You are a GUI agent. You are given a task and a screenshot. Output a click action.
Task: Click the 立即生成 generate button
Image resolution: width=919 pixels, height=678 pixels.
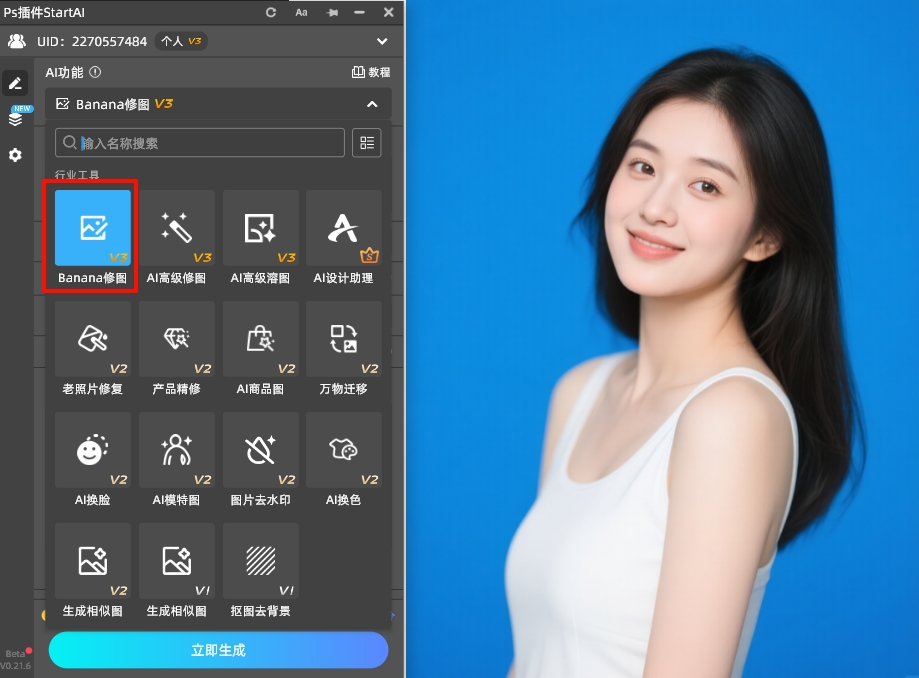[218, 650]
